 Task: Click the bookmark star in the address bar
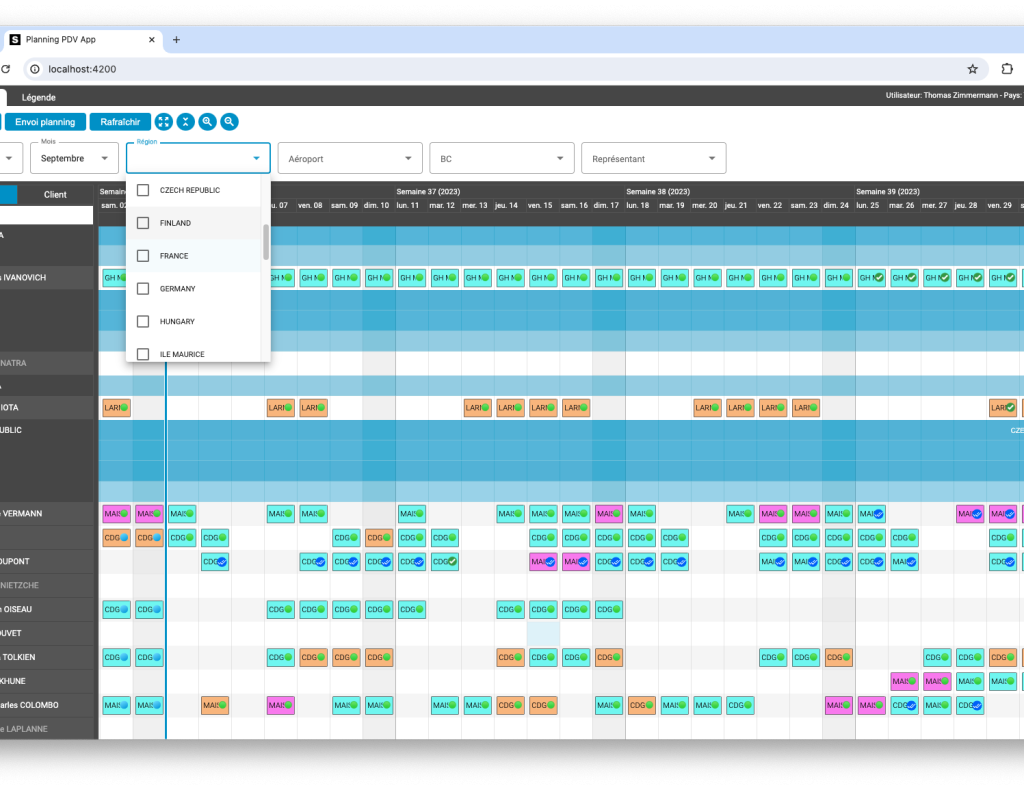[x=972, y=69]
